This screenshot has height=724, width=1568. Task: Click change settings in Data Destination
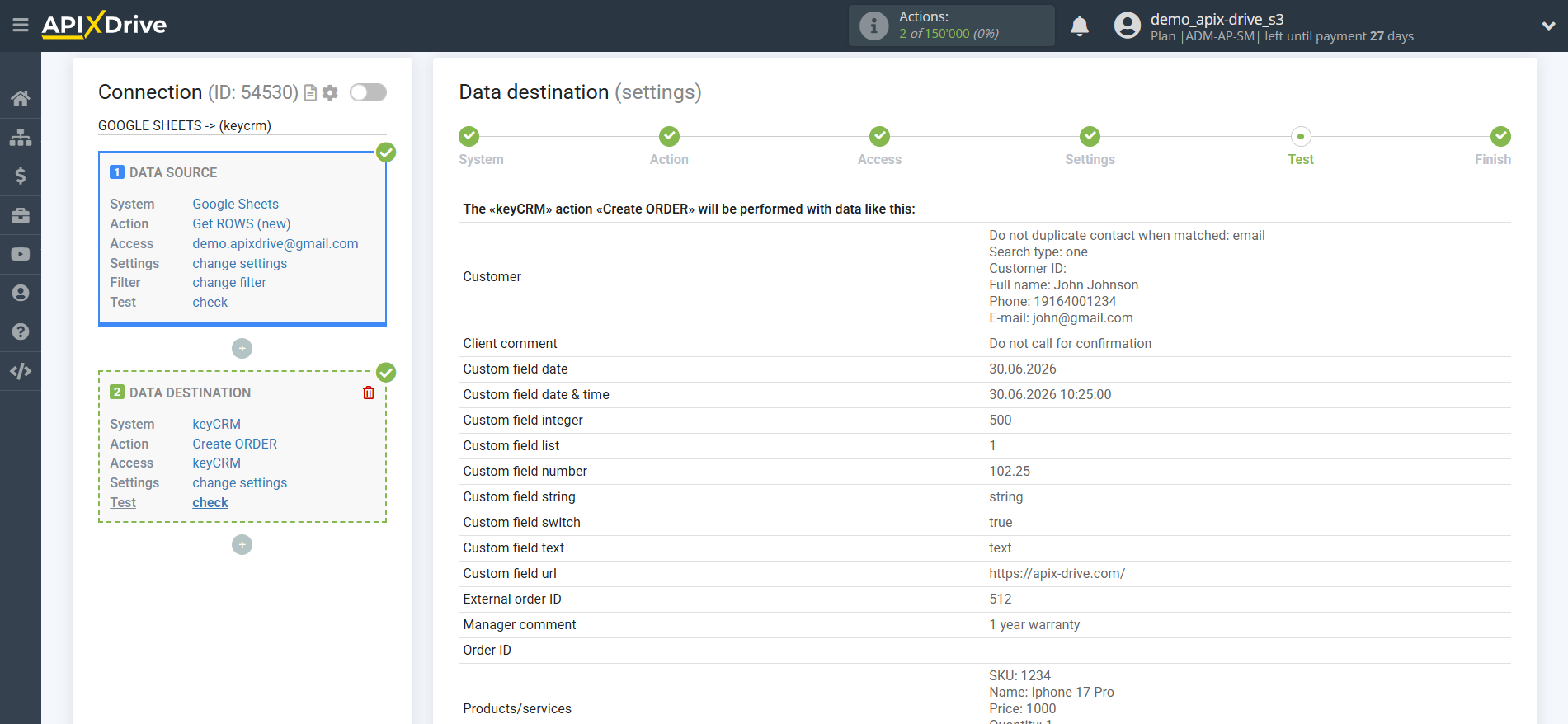[x=239, y=482]
